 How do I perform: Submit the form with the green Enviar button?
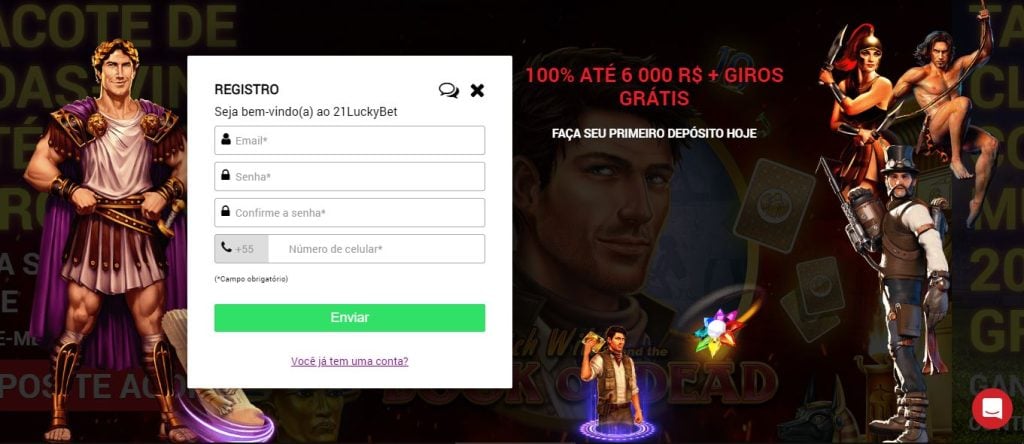(349, 317)
